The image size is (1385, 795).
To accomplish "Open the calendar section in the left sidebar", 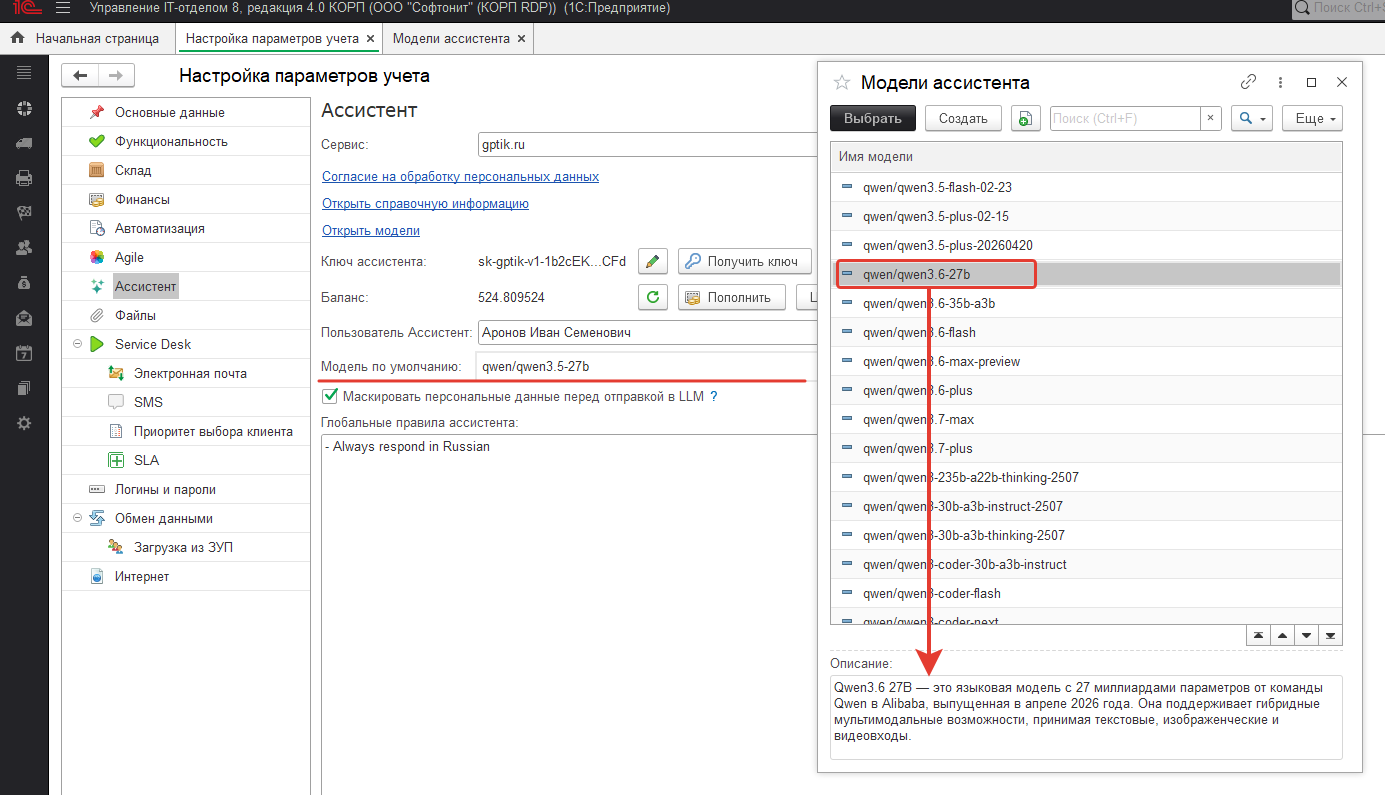I will tap(24, 353).
